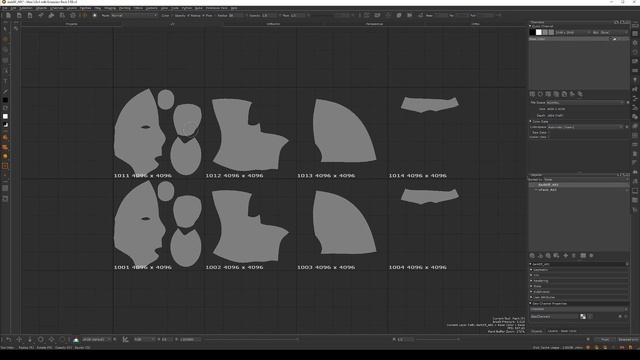Switch to the Objects tab at panel bottom
The image size is (640, 360).
click(x=536, y=331)
